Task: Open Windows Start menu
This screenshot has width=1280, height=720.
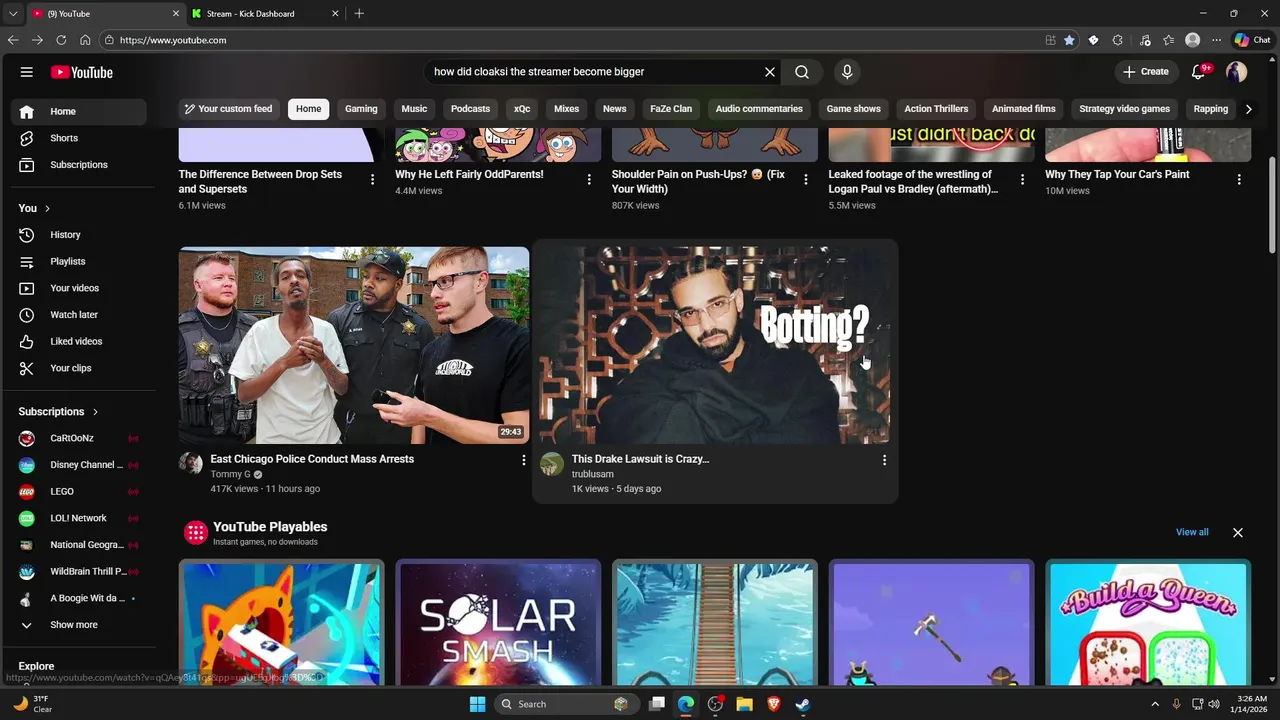Action: pyautogui.click(x=477, y=704)
